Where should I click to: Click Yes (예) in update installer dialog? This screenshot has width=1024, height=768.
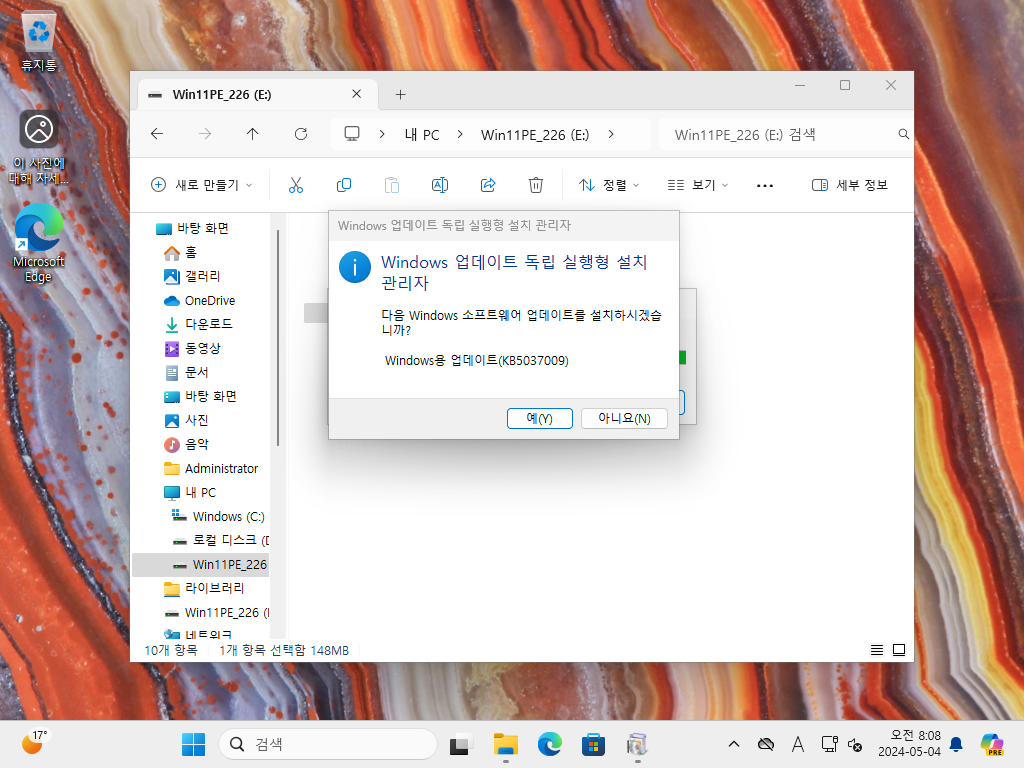539,419
